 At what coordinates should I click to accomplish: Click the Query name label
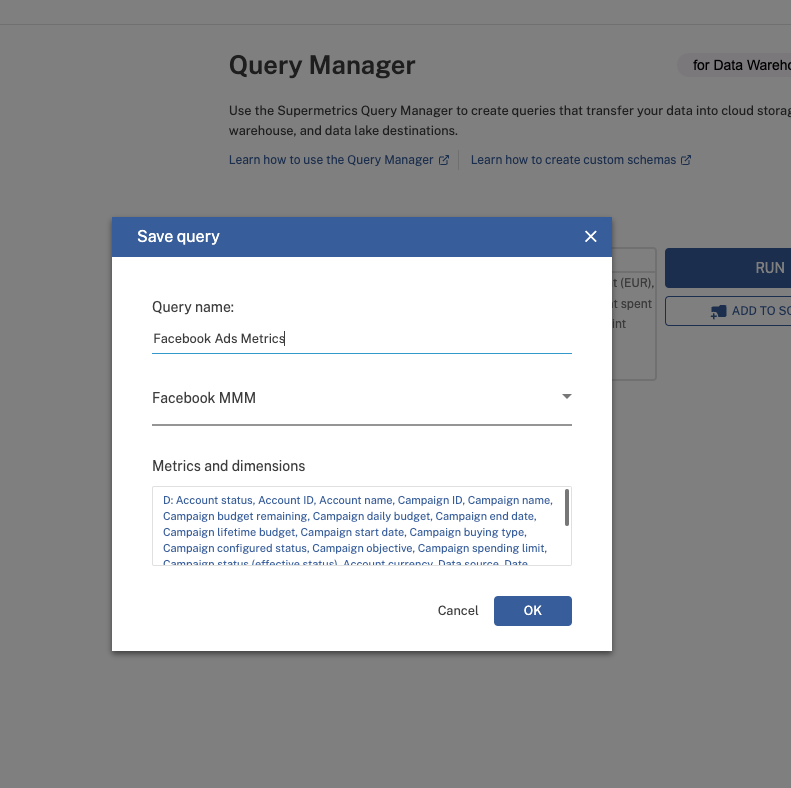(x=192, y=307)
